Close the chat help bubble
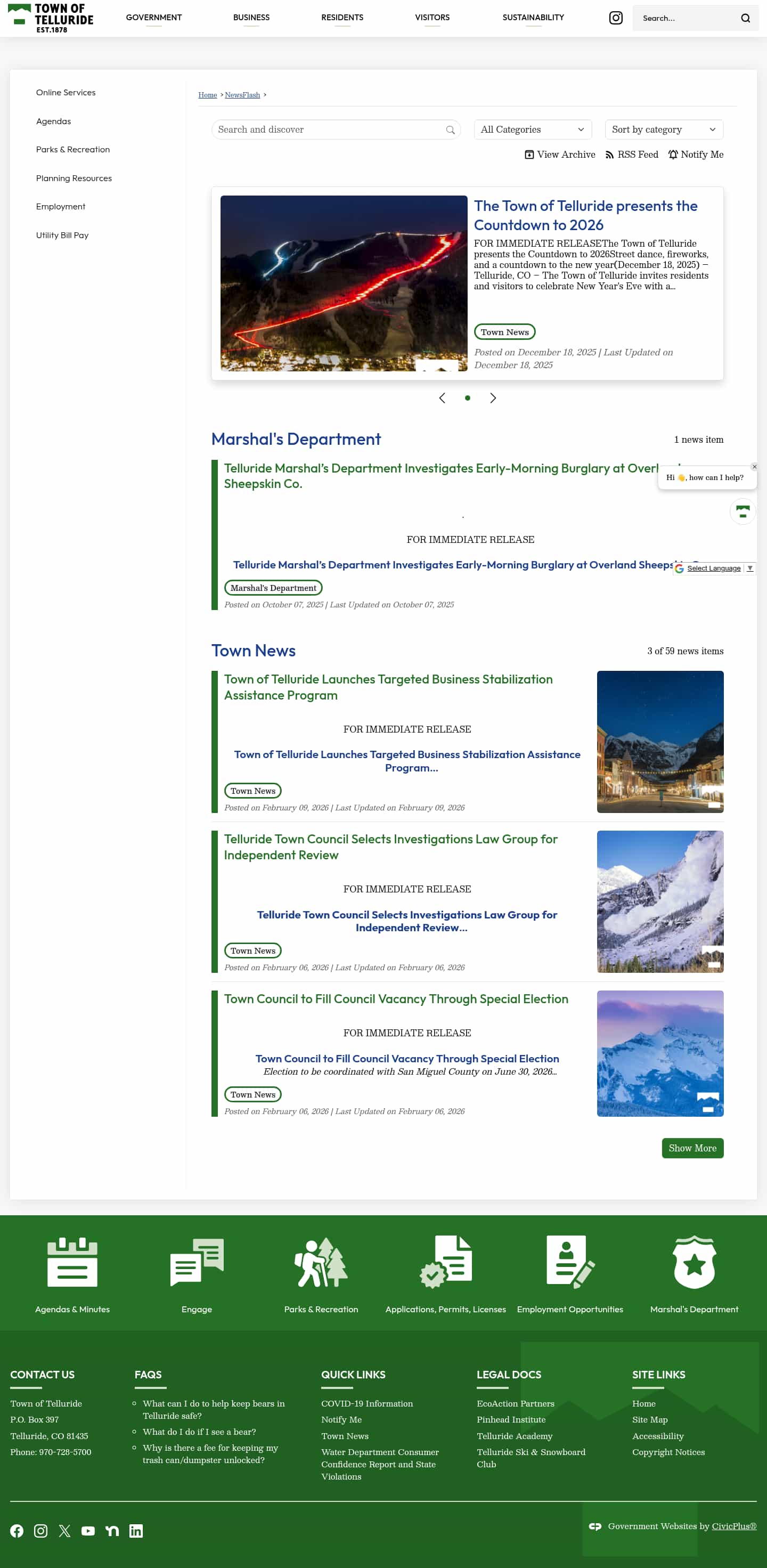Viewport: 767px width, 1568px height. 754,467
